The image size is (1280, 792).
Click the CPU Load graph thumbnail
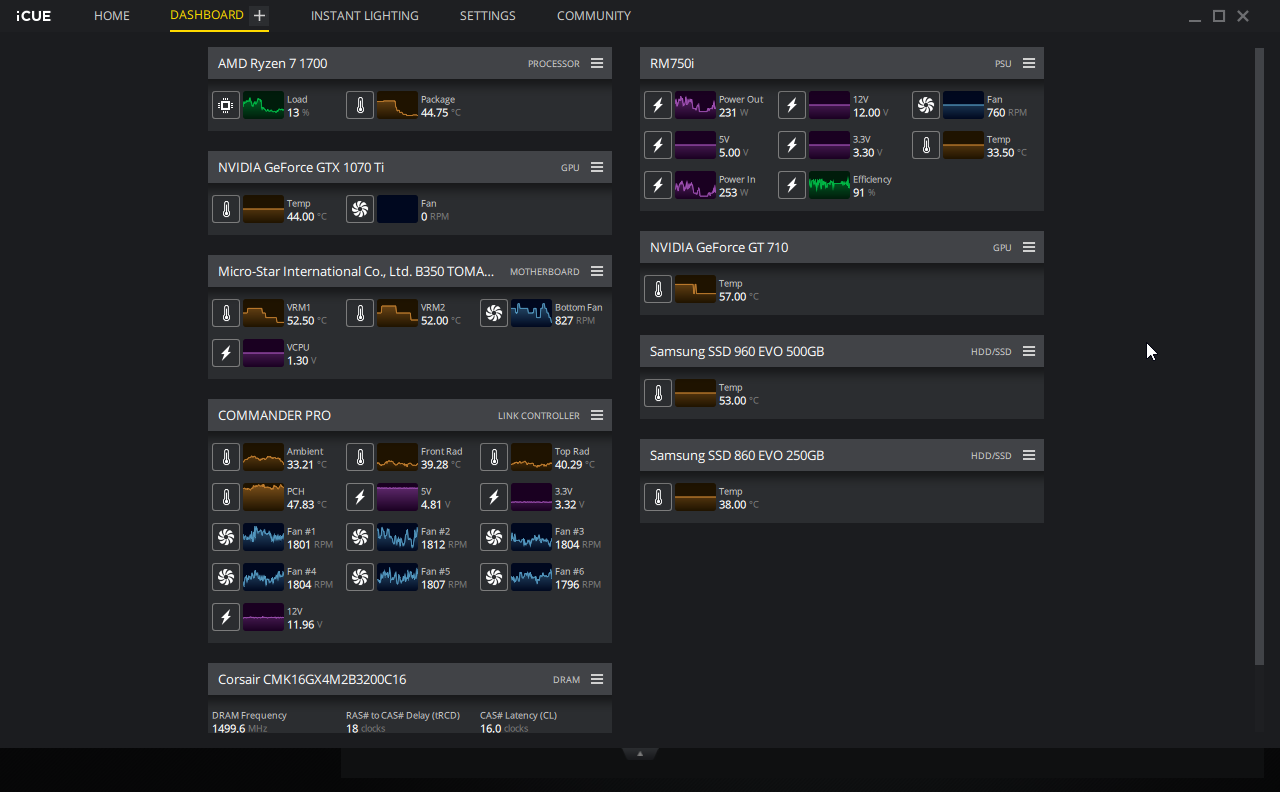(264, 105)
